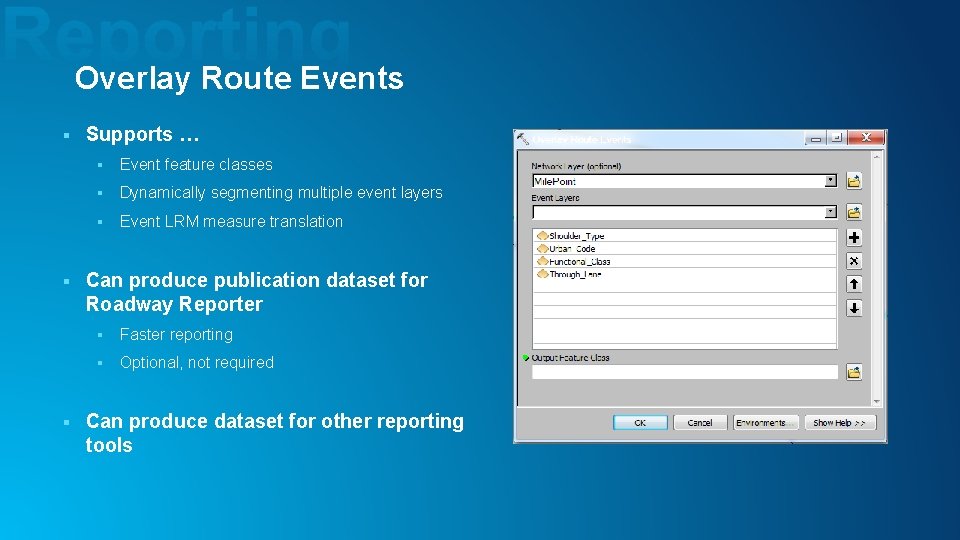This screenshot has width=960, height=540.
Task: Browse for Output Feature Class folder icon
Action: click(853, 372)
